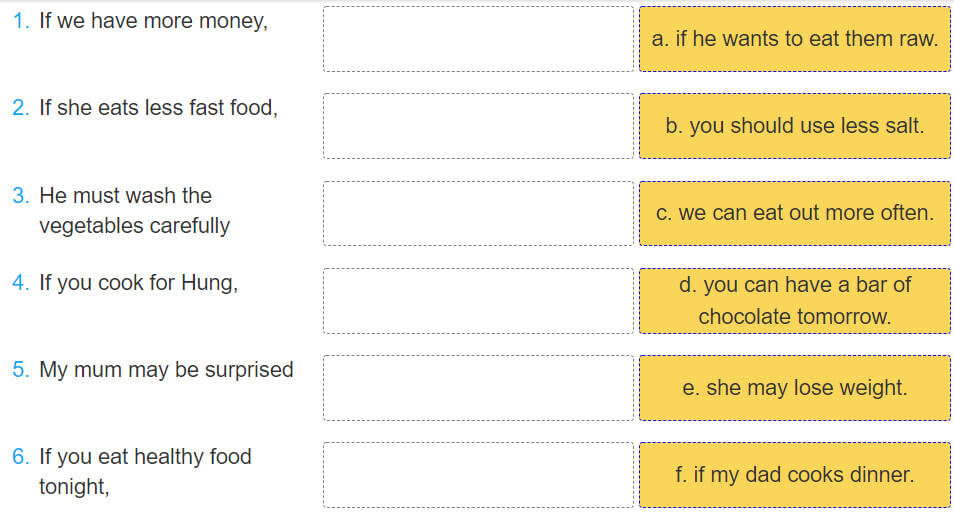
Task: Click the empty box beside 'My mum may be surprised'
Action: click(x=478, y=387)
